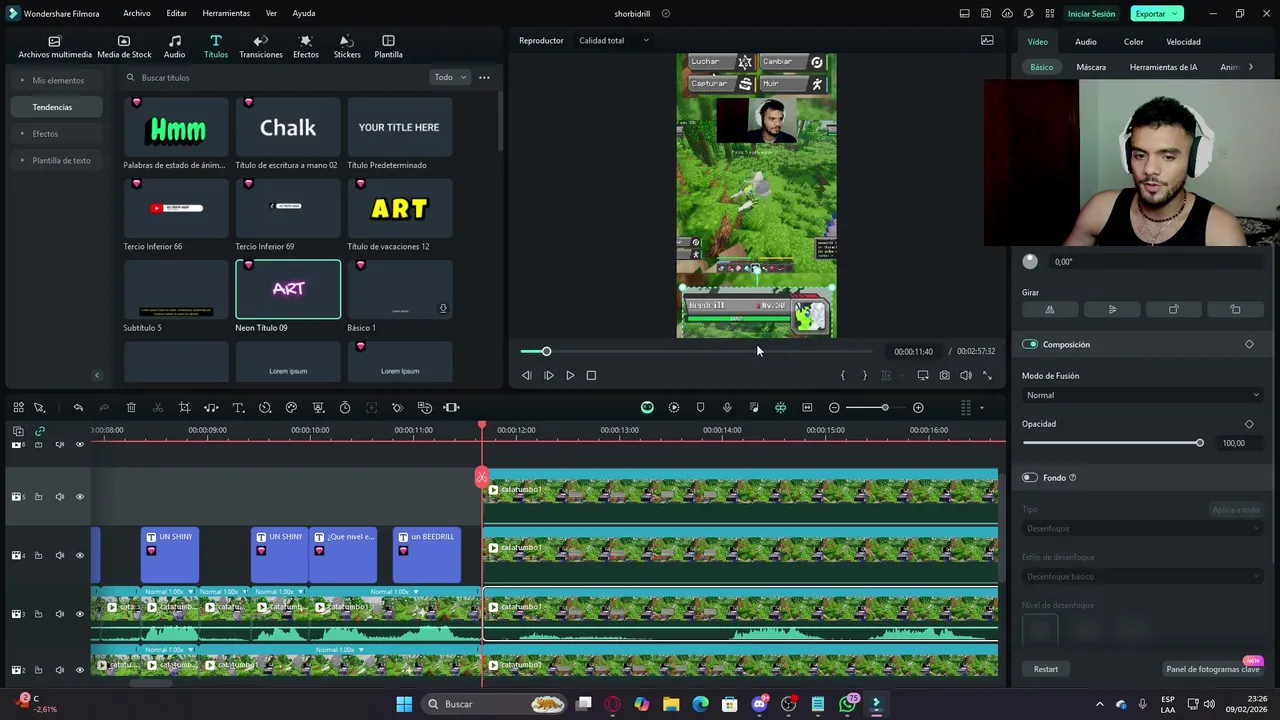This screenshot has width=1280, height=720.
Task: Show more property tabs with the right chevron
Action: [x=1251, y=67]
